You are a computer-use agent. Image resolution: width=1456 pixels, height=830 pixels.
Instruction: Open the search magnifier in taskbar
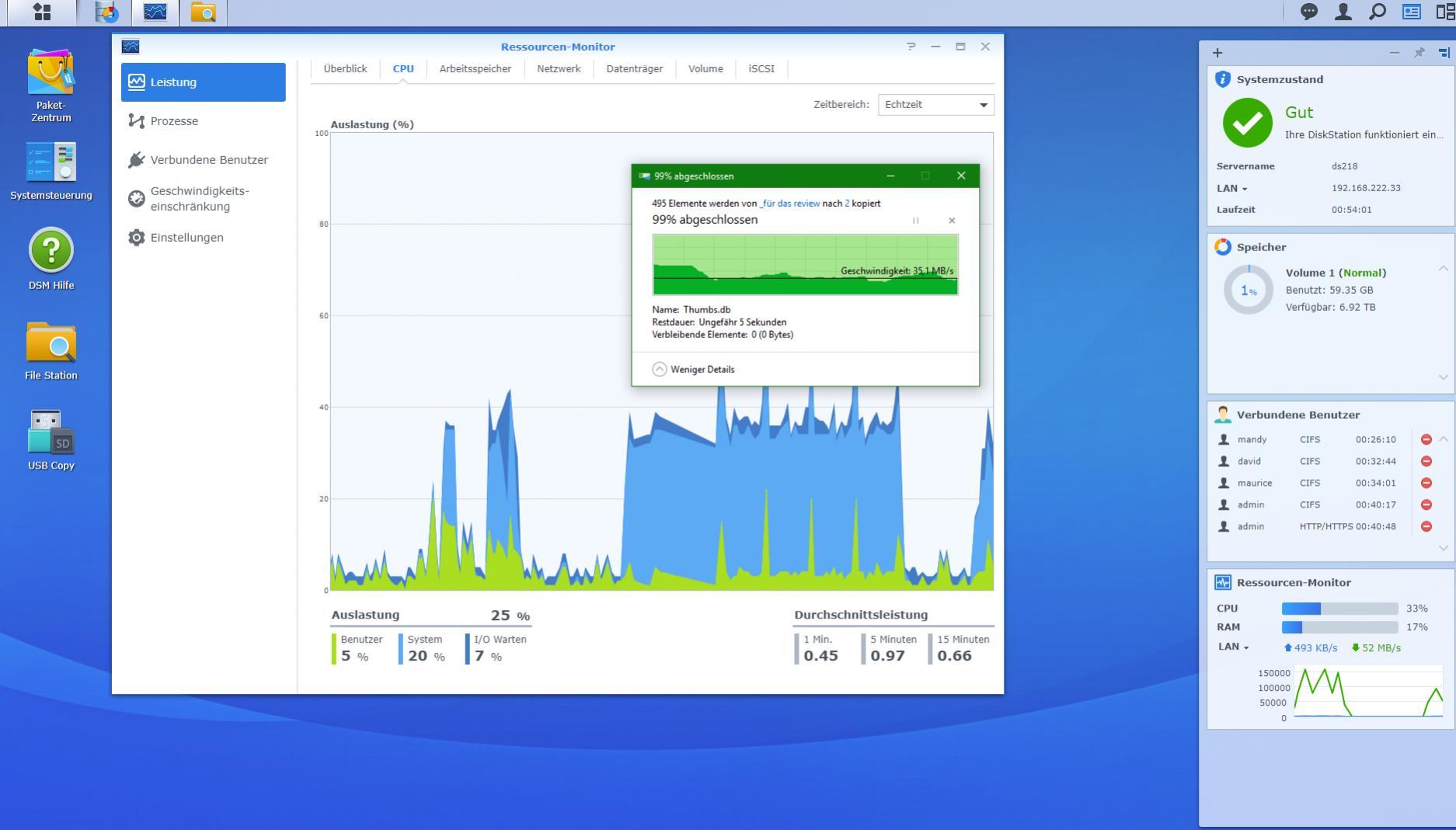pos(1377,12)
